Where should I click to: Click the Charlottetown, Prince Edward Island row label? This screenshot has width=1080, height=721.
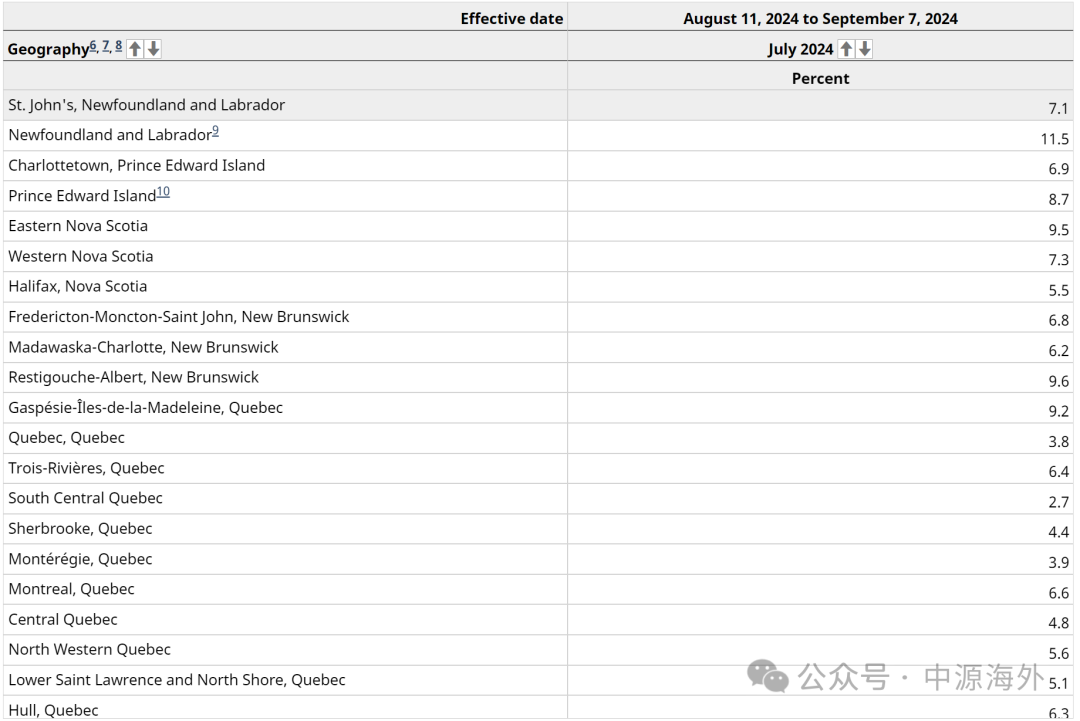click(x=136, y=165)
